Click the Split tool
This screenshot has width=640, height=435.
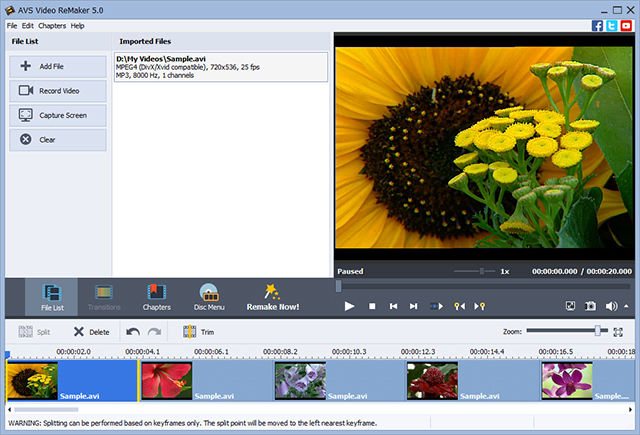click(34, 332)
